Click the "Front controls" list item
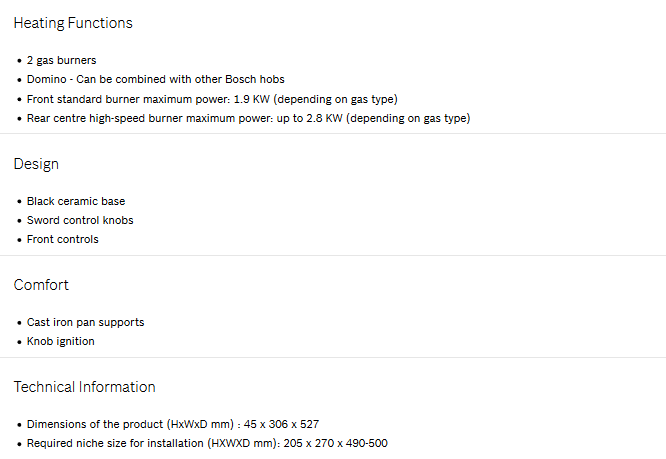 63,240
